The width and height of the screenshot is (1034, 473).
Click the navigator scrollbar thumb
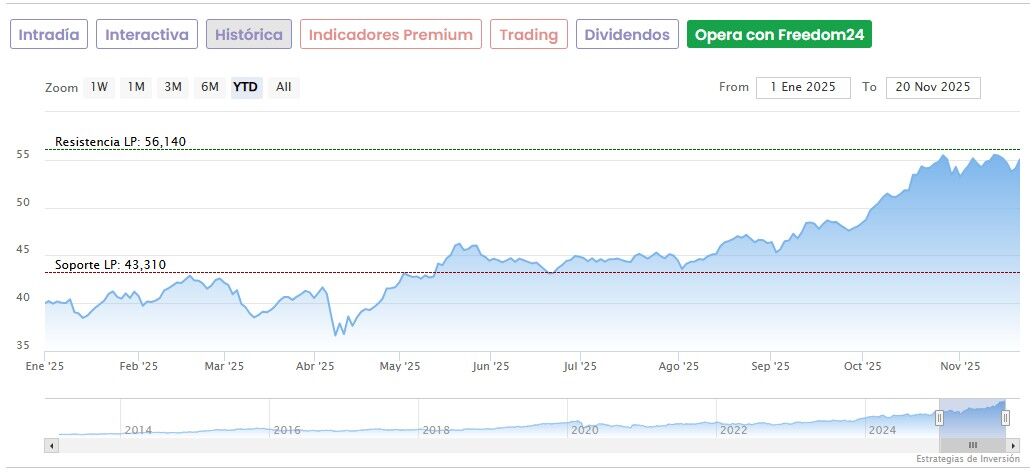pos(972,444)
